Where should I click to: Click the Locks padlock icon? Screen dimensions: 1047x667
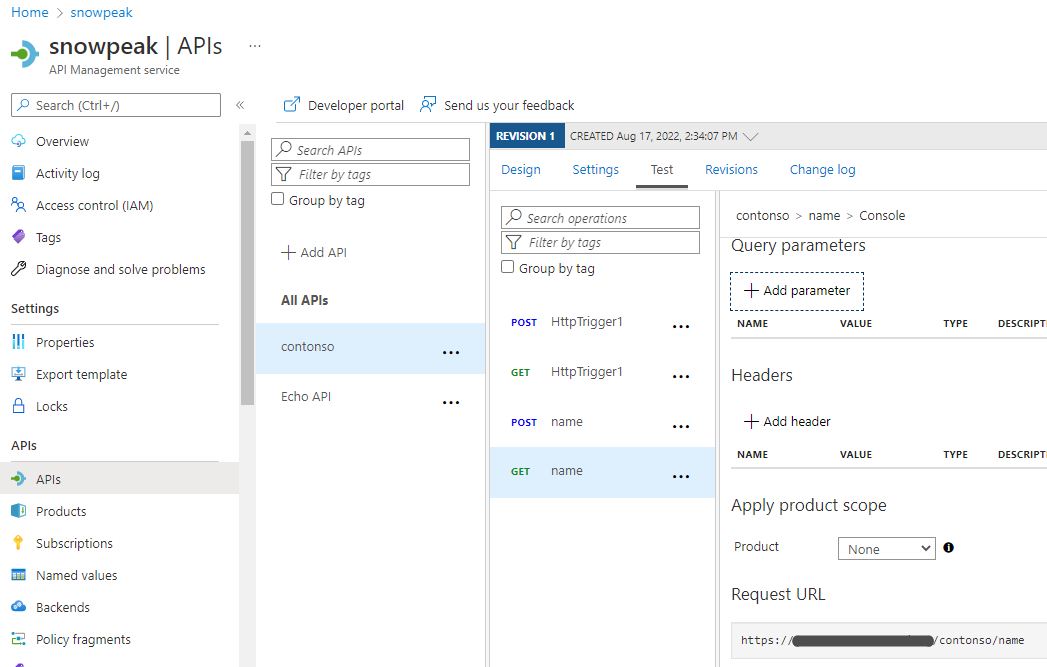(x=19, y=406)
